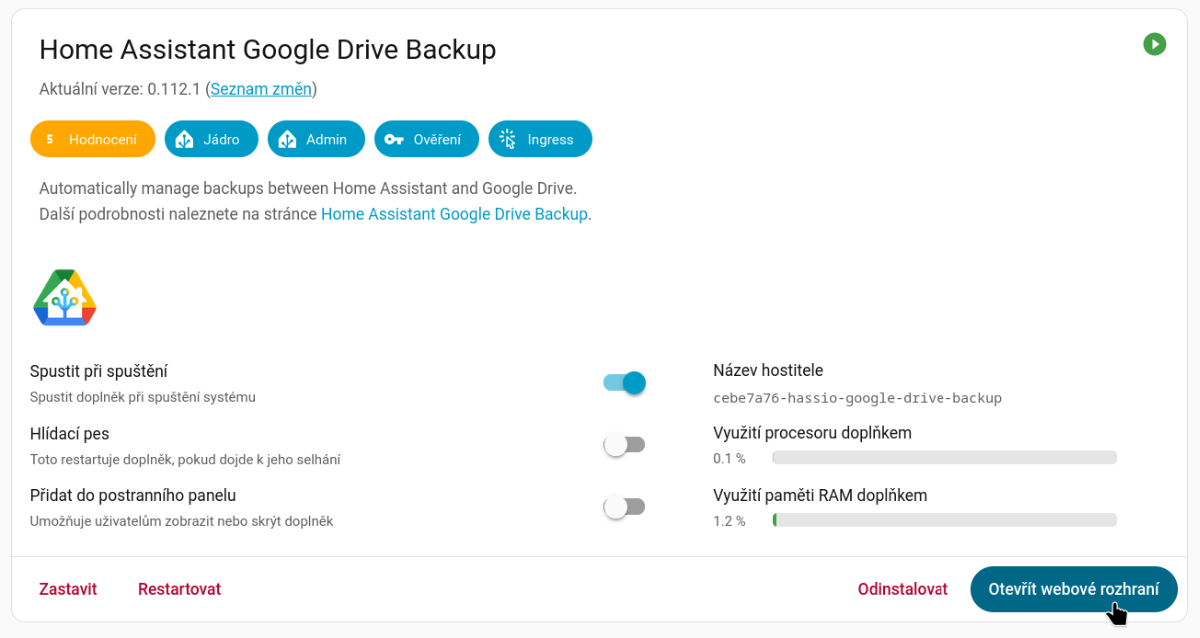Click the Zastavit button to stop the add-on
This screenshot has height=638, width=1200.
coord(67,589)
